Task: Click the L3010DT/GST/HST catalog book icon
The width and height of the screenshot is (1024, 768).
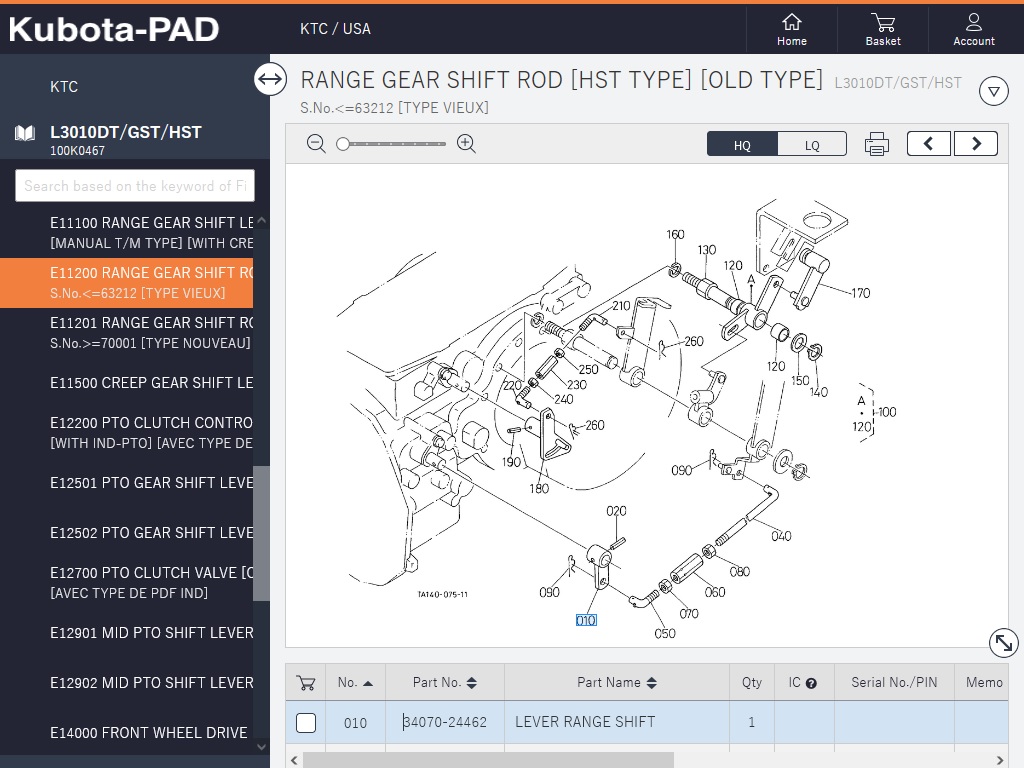Action: pyautogui.click(x=25, y=134)
